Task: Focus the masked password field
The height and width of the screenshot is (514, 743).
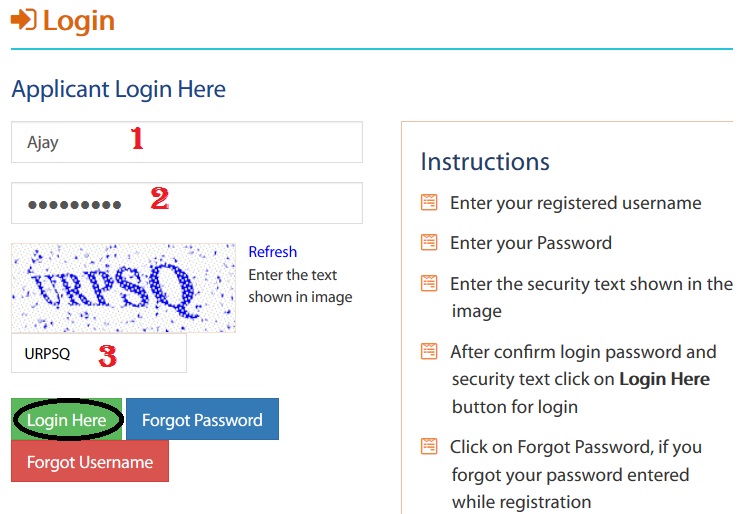Action: click(x=187, y=203)
